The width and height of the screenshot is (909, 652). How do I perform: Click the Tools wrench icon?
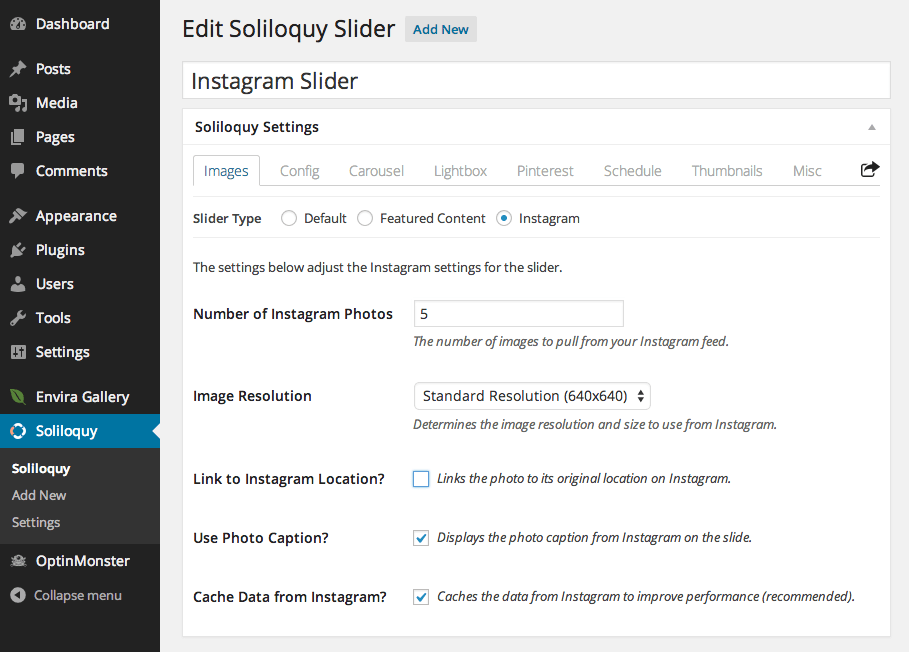point(18,318)
